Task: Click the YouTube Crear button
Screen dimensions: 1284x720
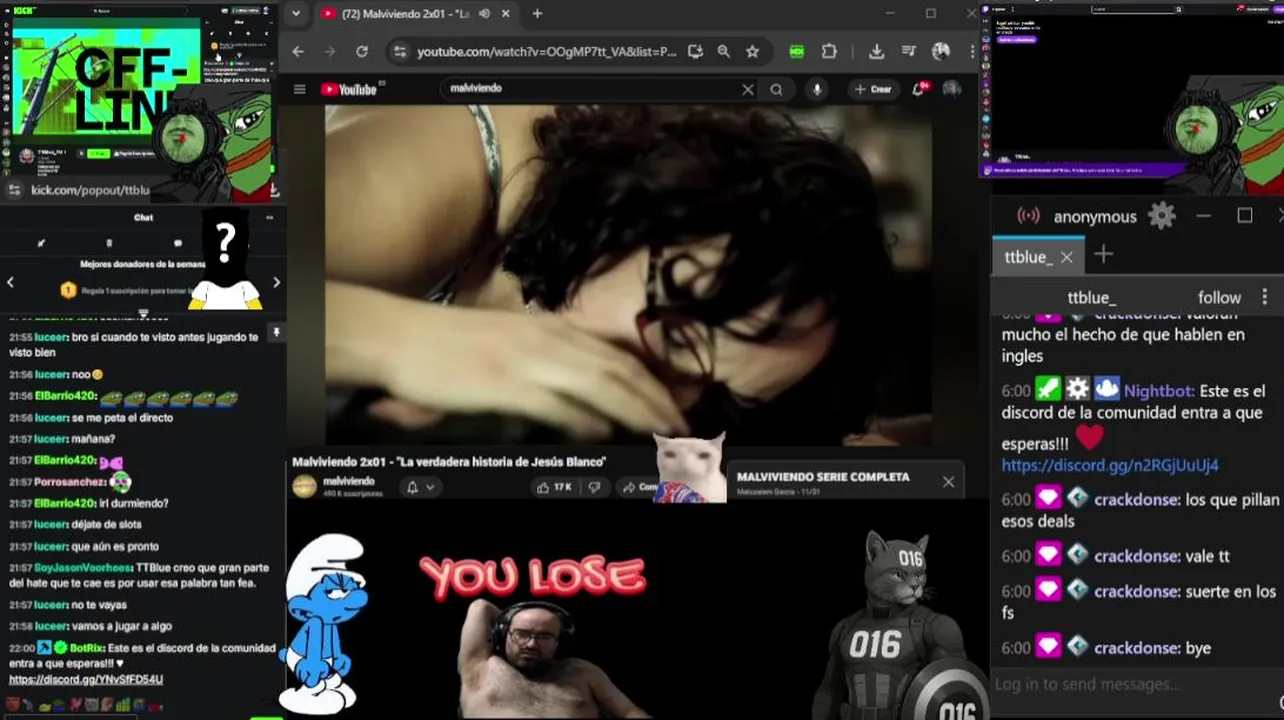Action: (x=873, y=89)
